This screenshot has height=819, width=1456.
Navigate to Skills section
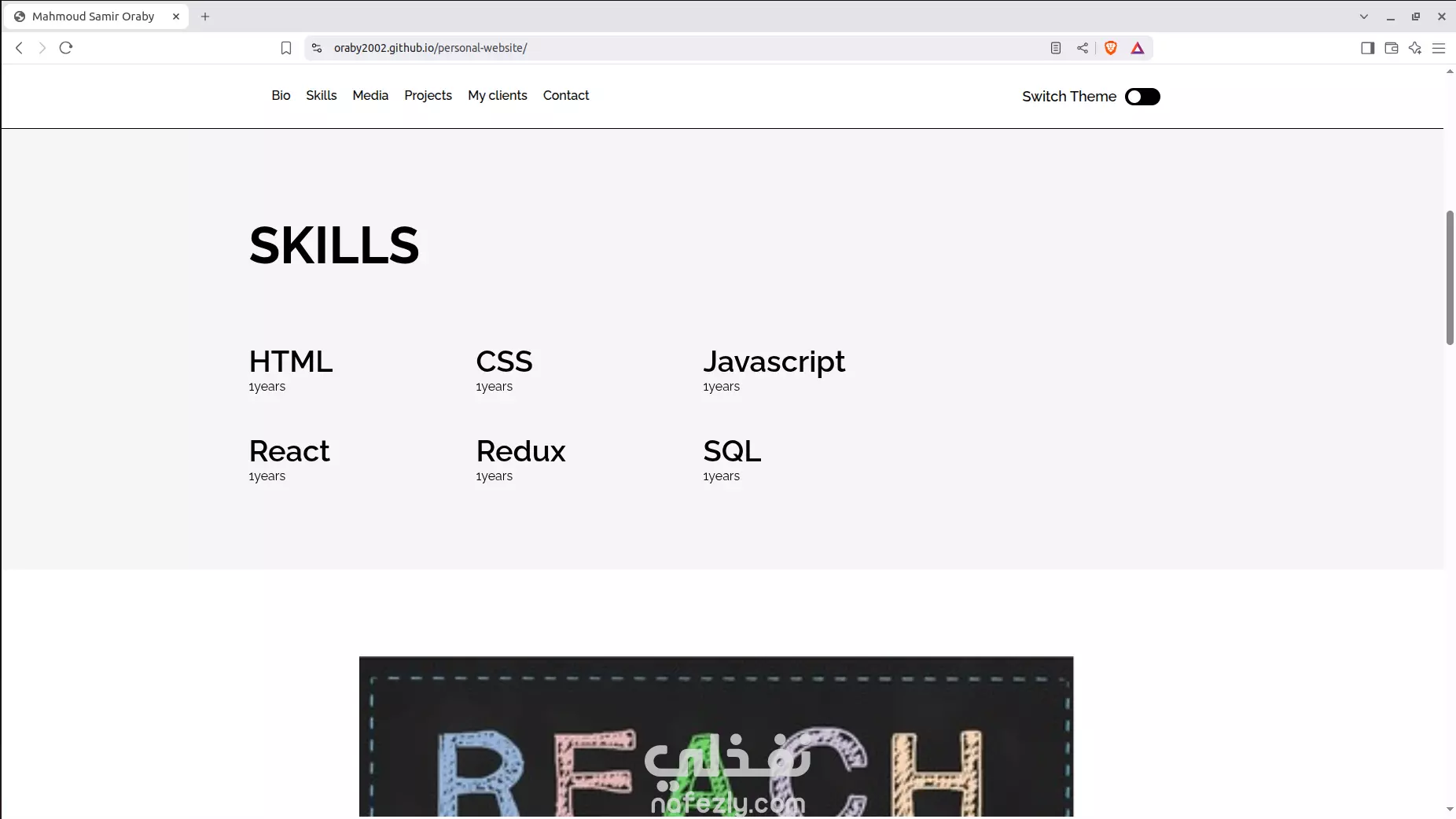tap(322, 95)
